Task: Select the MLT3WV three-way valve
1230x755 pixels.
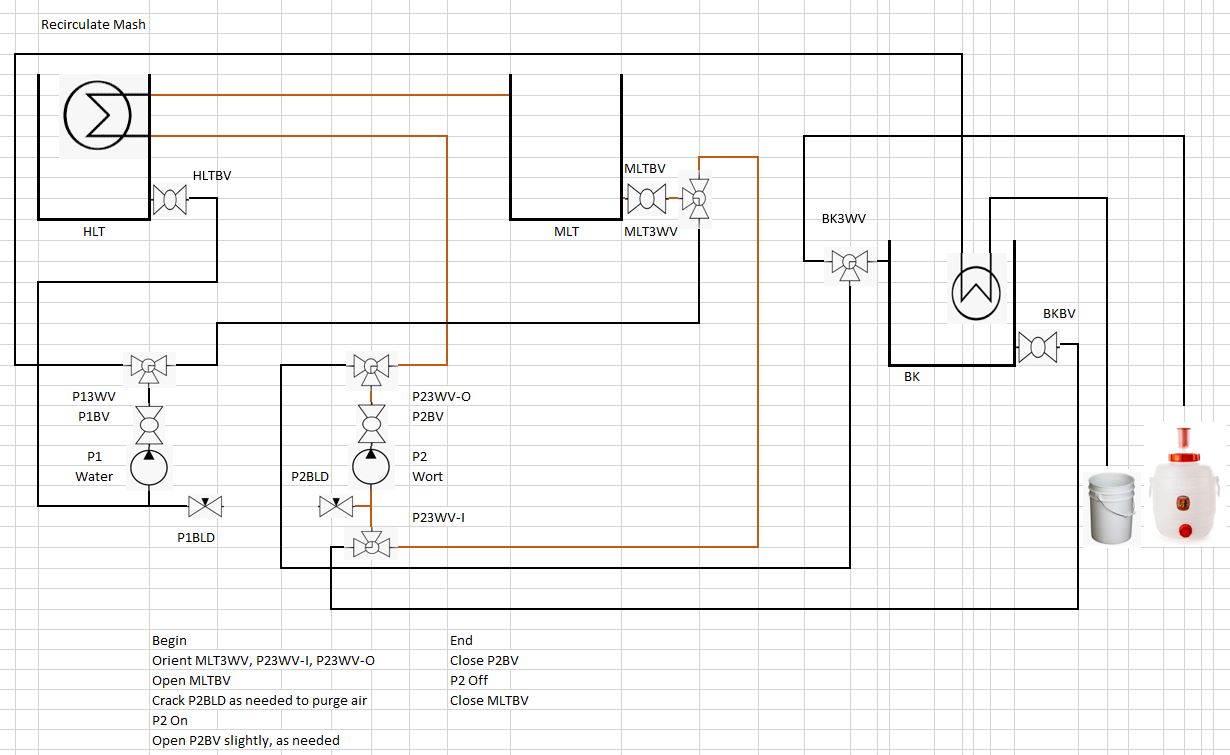Action: click(x=696, y=200)
